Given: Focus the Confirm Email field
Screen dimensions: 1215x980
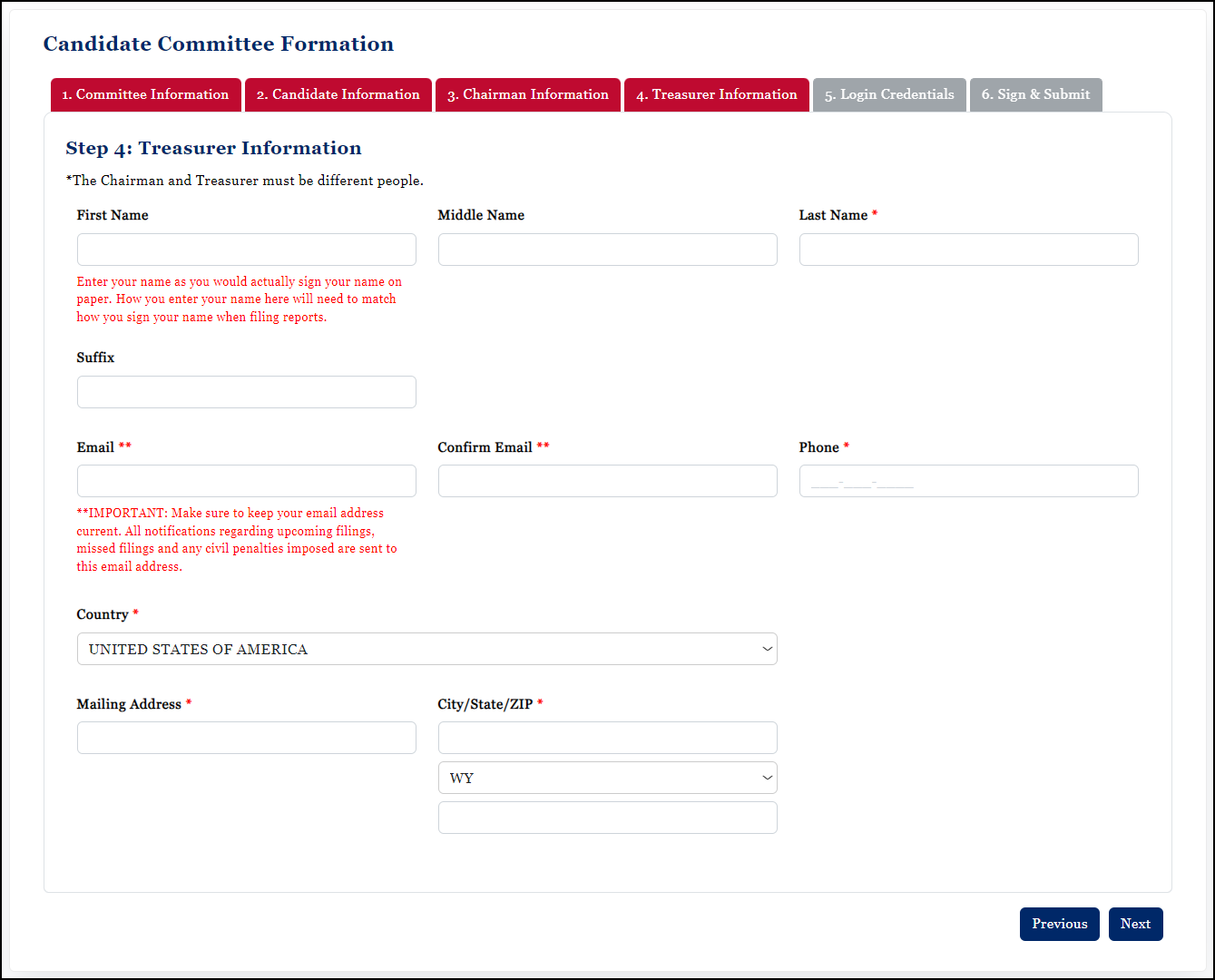Looking at the screenshot, I should point(607,481).
